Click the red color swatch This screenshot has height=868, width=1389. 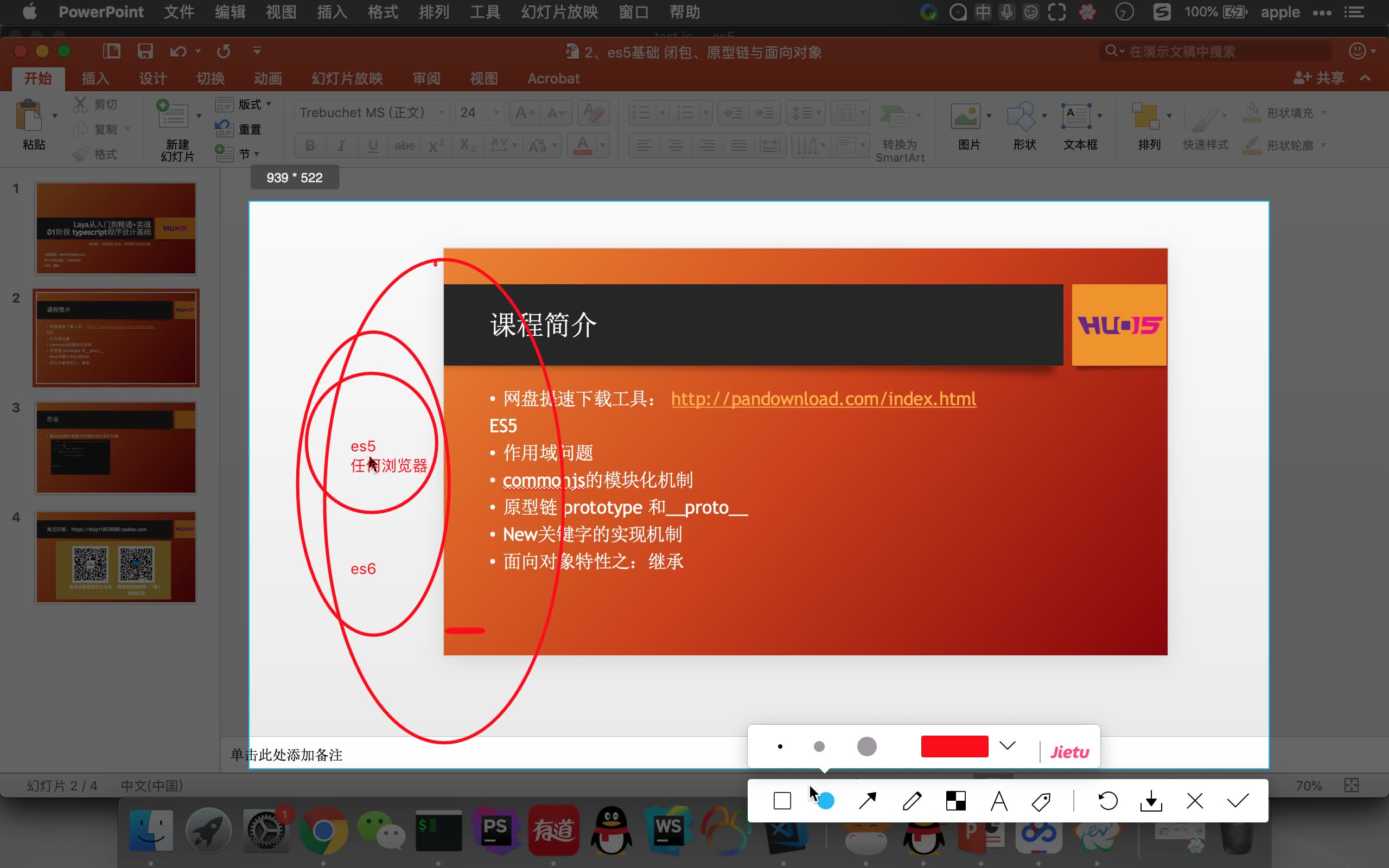pyautogui.click(x=954, y=745)
